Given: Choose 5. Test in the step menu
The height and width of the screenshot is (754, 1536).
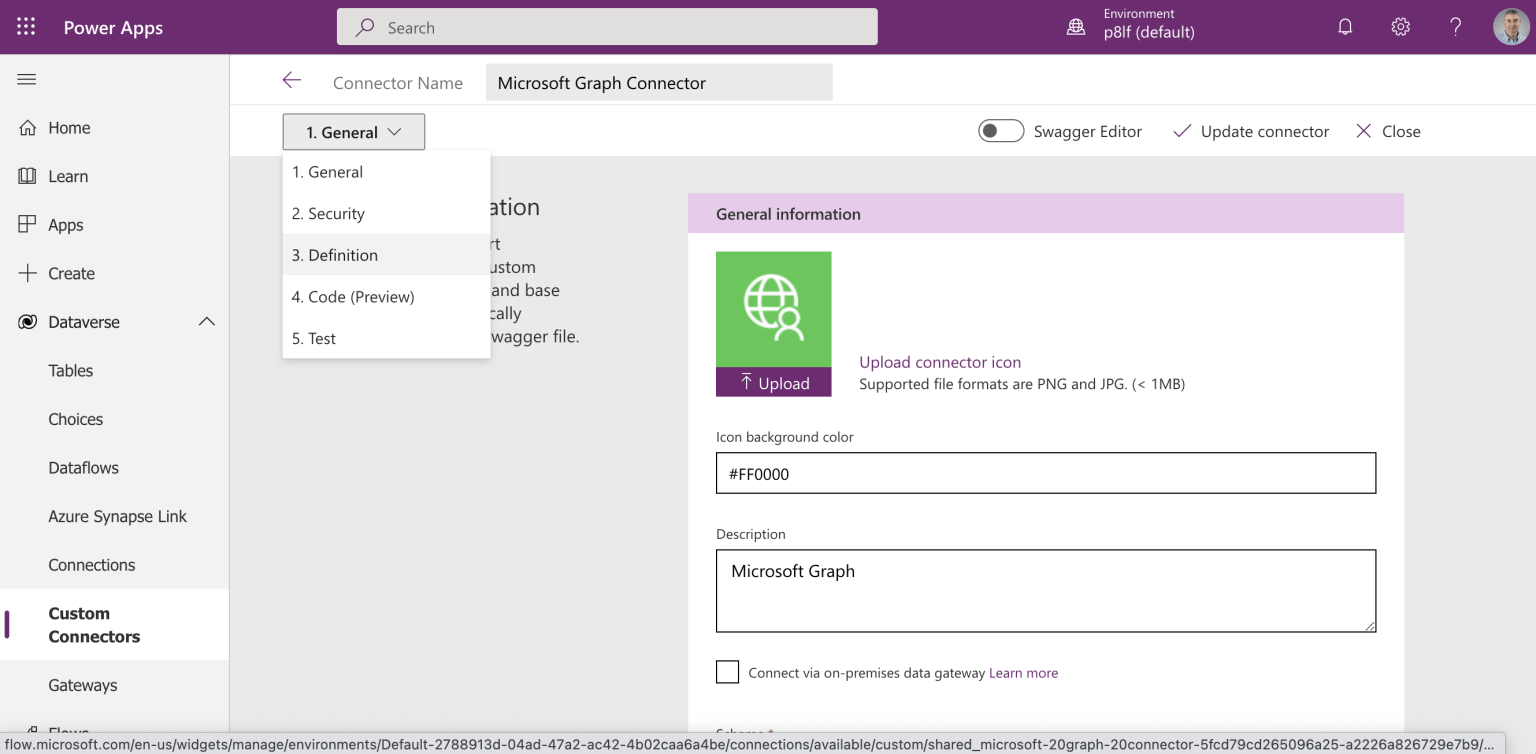Looking at the screenshot, I should (314, 338).
